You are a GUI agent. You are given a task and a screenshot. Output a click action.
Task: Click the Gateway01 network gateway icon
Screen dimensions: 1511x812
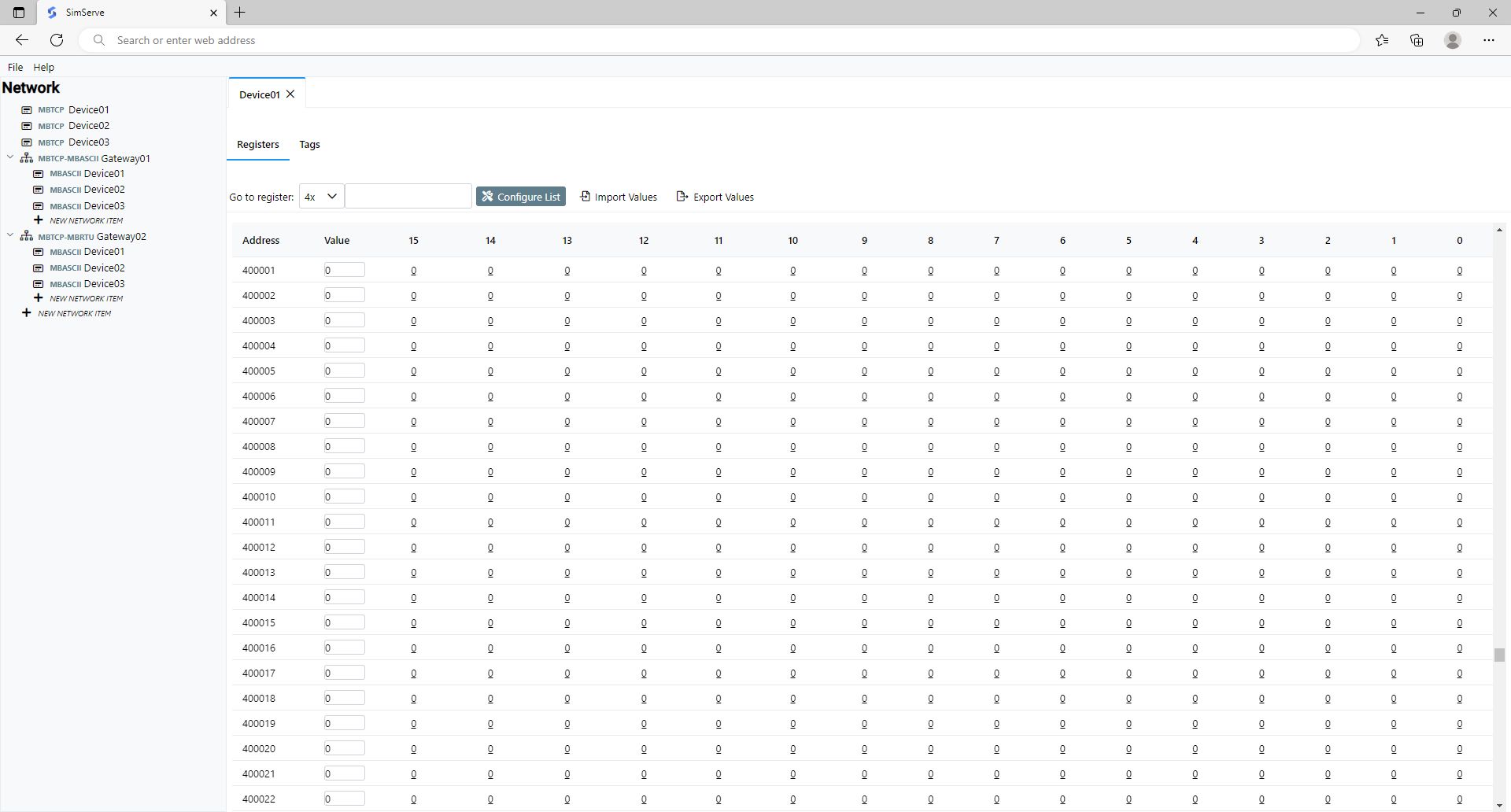26,157
